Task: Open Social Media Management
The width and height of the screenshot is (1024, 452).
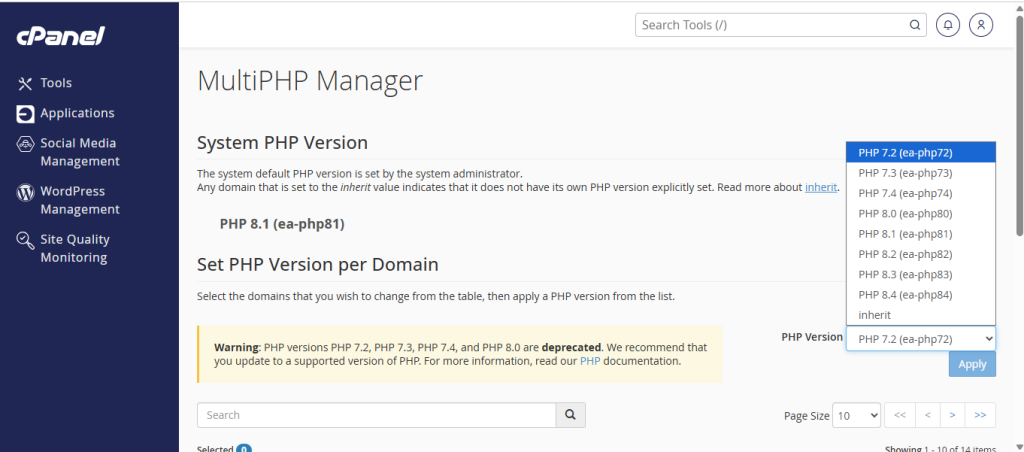Action: [x=79, y=152]
